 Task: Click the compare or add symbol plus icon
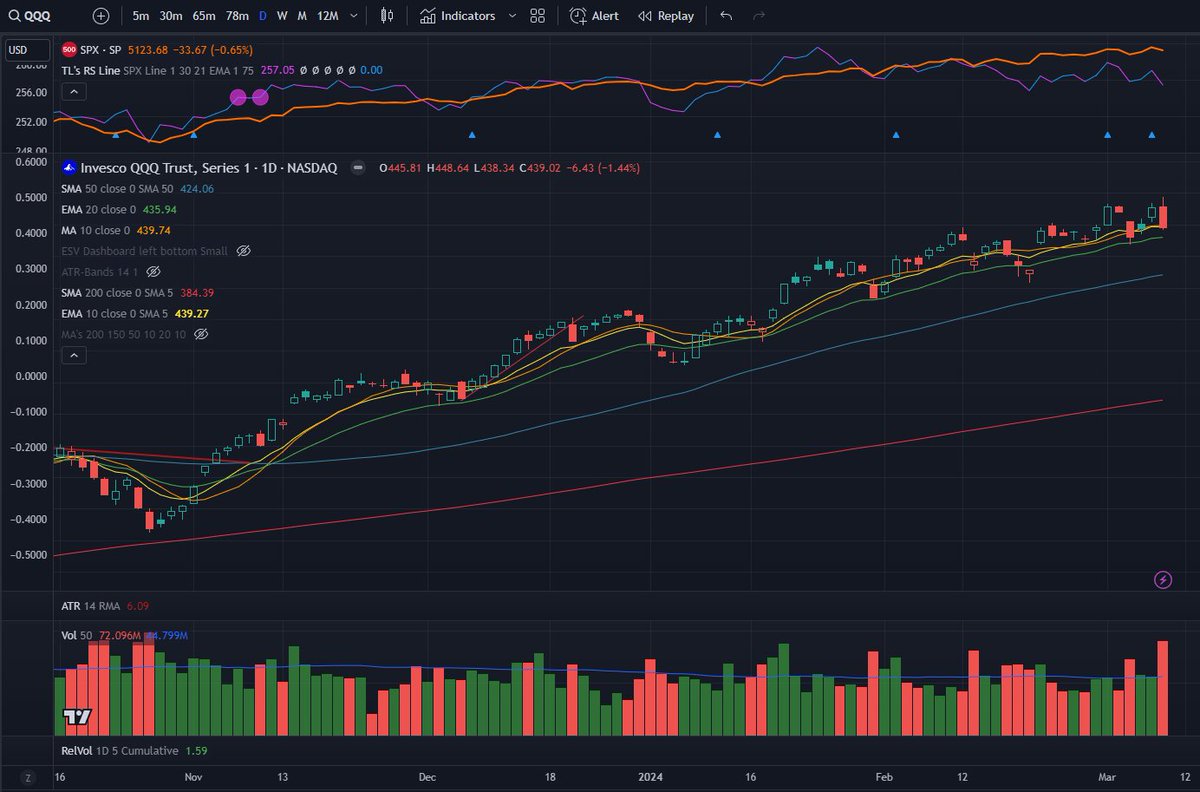pos(101,16)
